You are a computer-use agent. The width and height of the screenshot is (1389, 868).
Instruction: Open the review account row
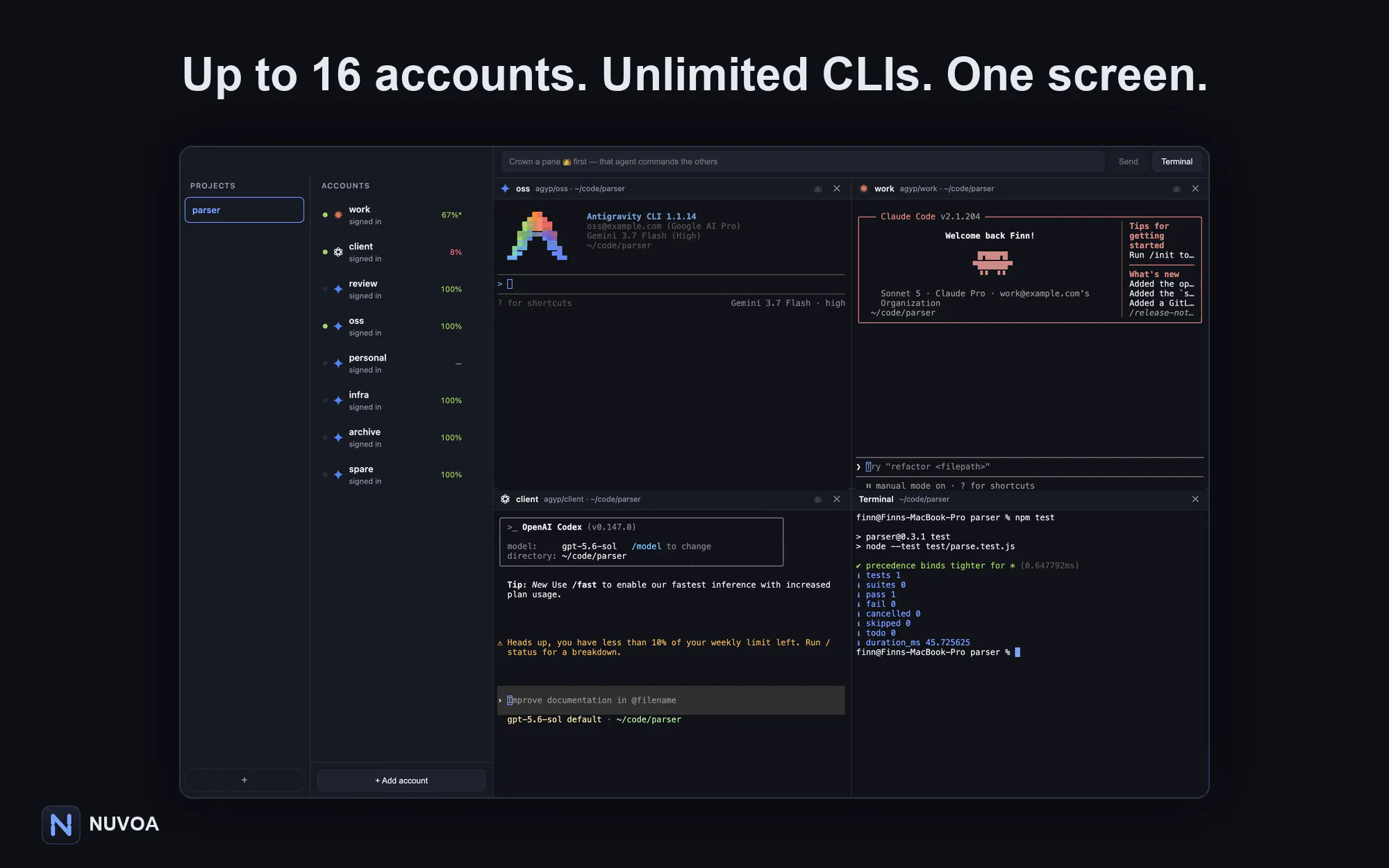pos(401,290)
